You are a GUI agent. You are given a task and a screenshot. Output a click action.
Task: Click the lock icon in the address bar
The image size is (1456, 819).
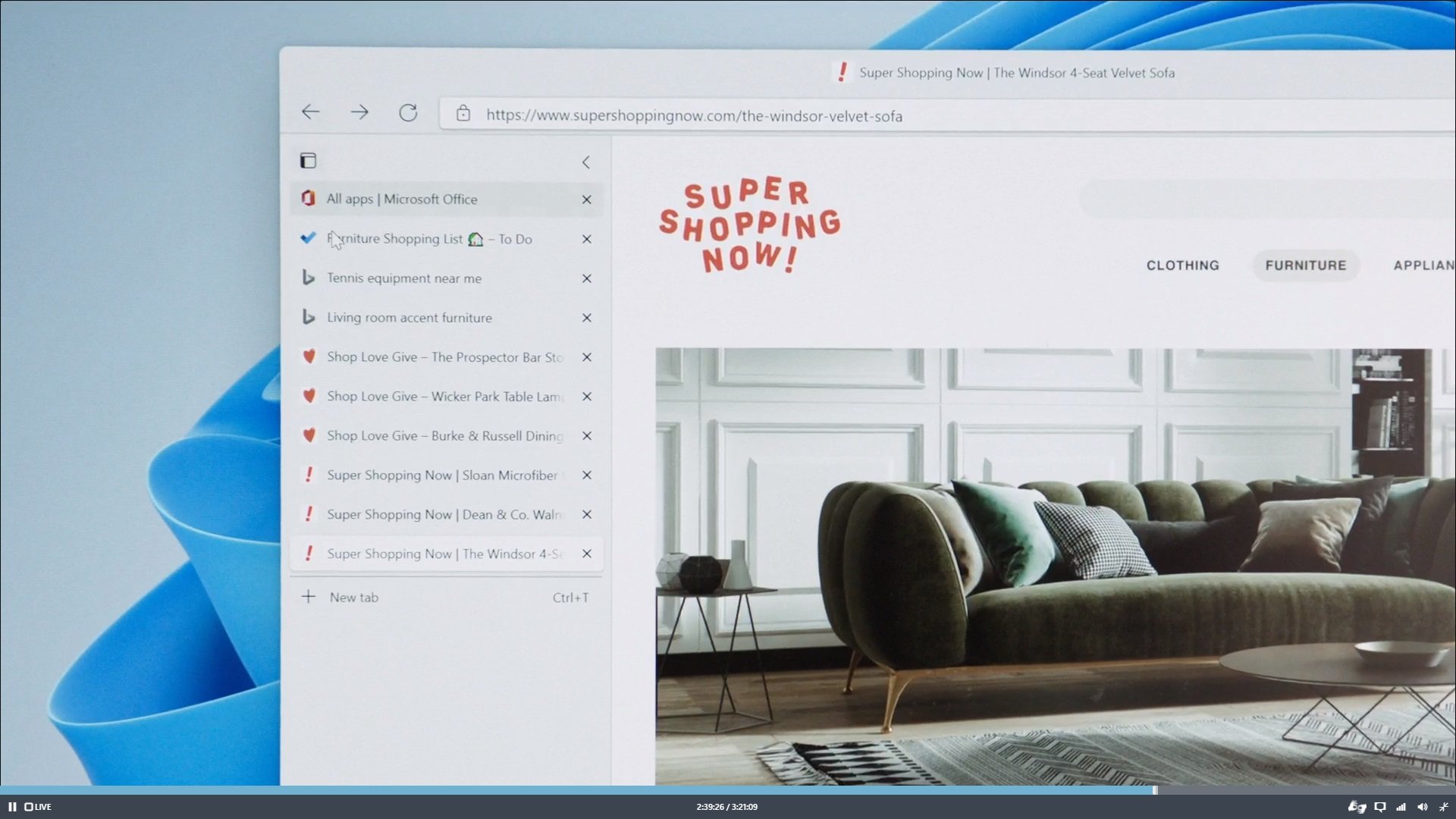coord(463,114)
